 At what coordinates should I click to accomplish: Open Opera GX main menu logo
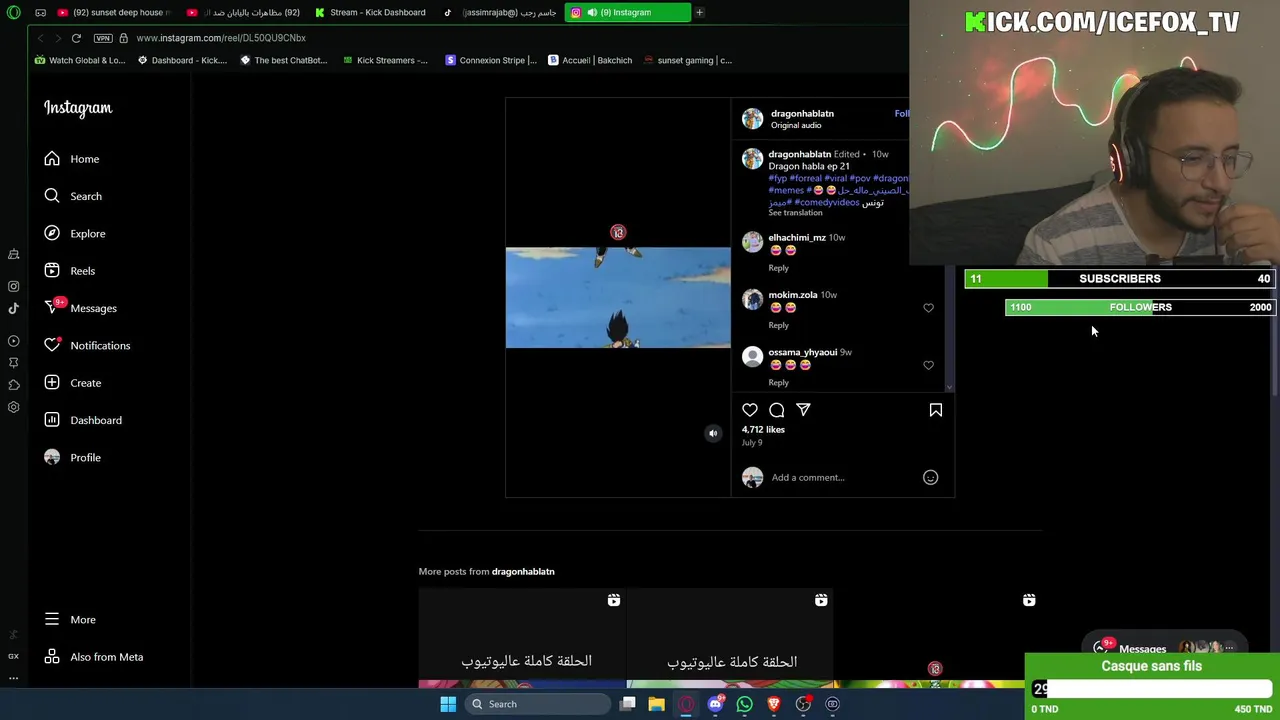[x=14, y=12]
